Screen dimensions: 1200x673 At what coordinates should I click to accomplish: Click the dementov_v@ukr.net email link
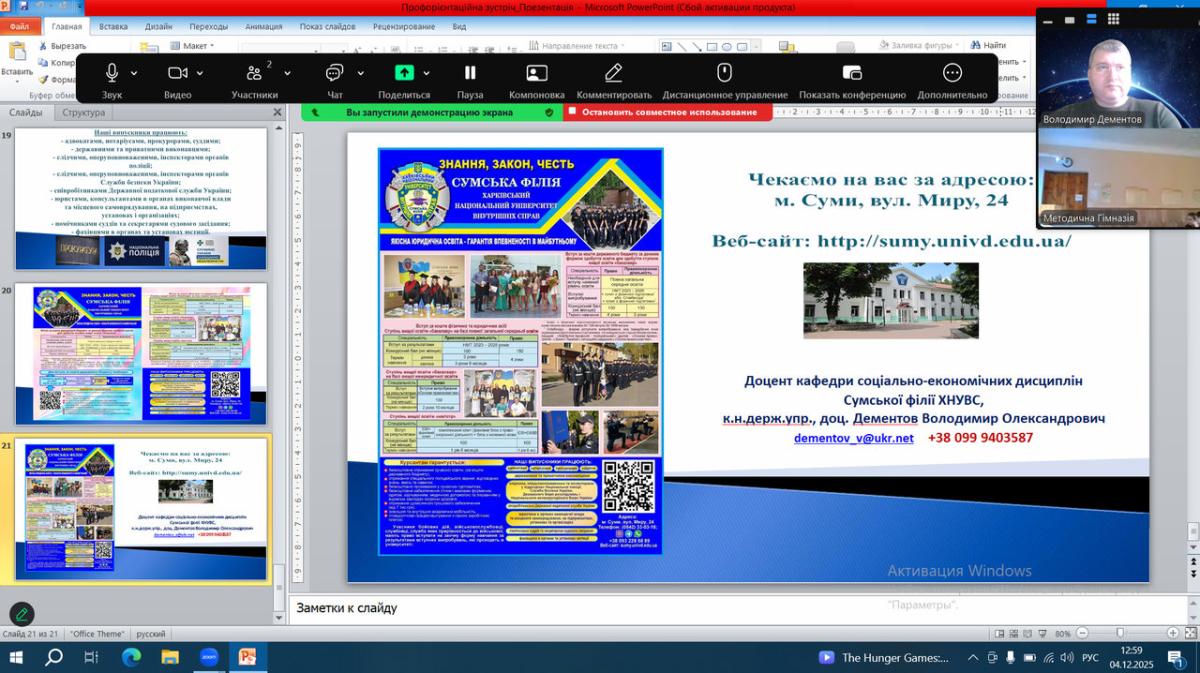(x=853, y=438)
